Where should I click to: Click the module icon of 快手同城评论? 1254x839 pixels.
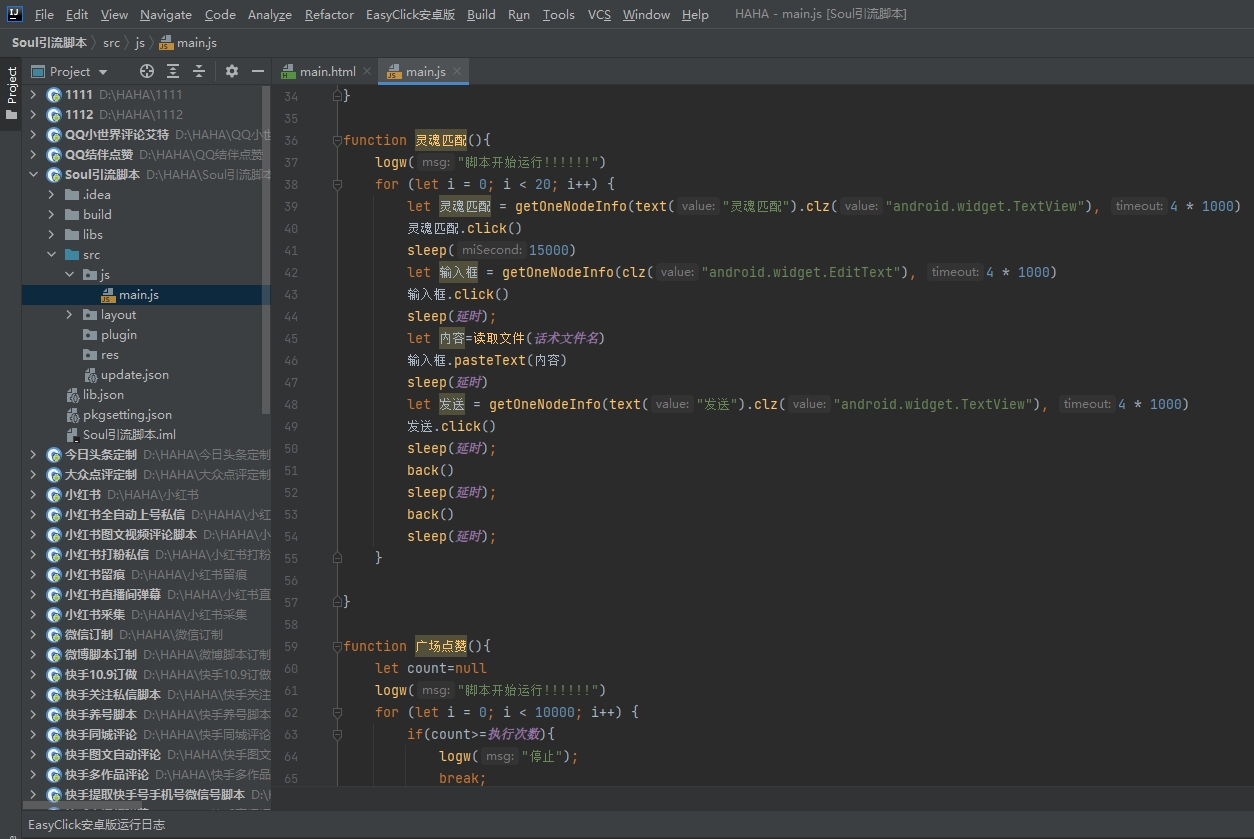coord(54,735)
